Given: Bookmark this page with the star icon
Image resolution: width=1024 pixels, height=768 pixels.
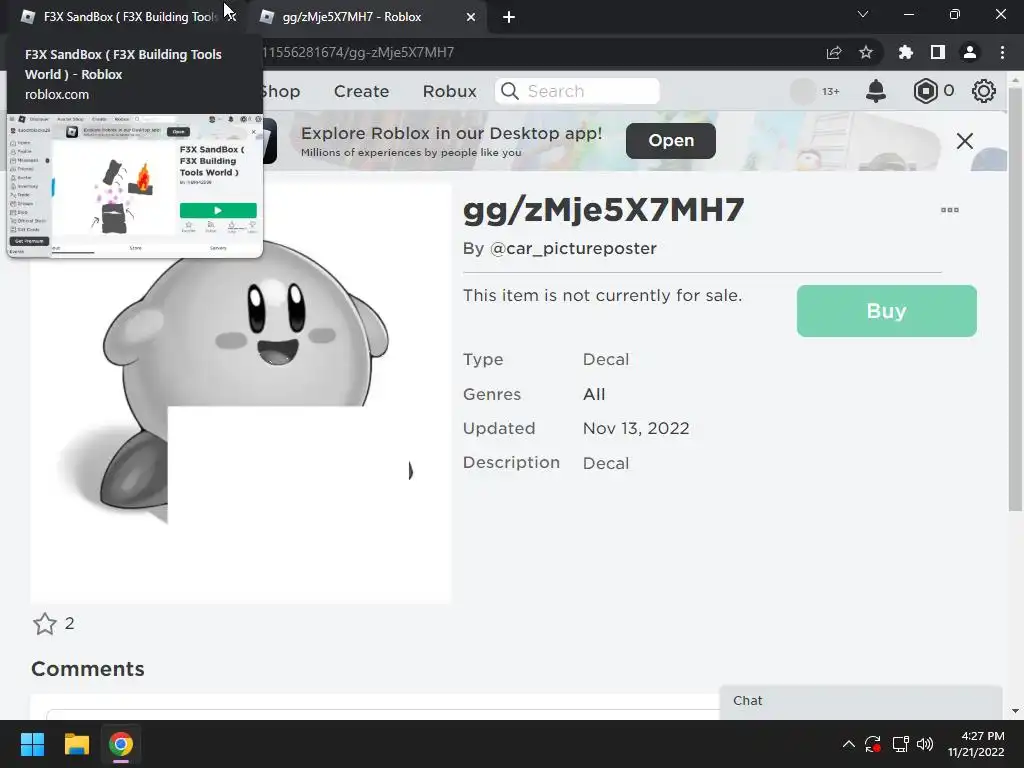Looking at the screenshot, I should click(x=866, y=52).
